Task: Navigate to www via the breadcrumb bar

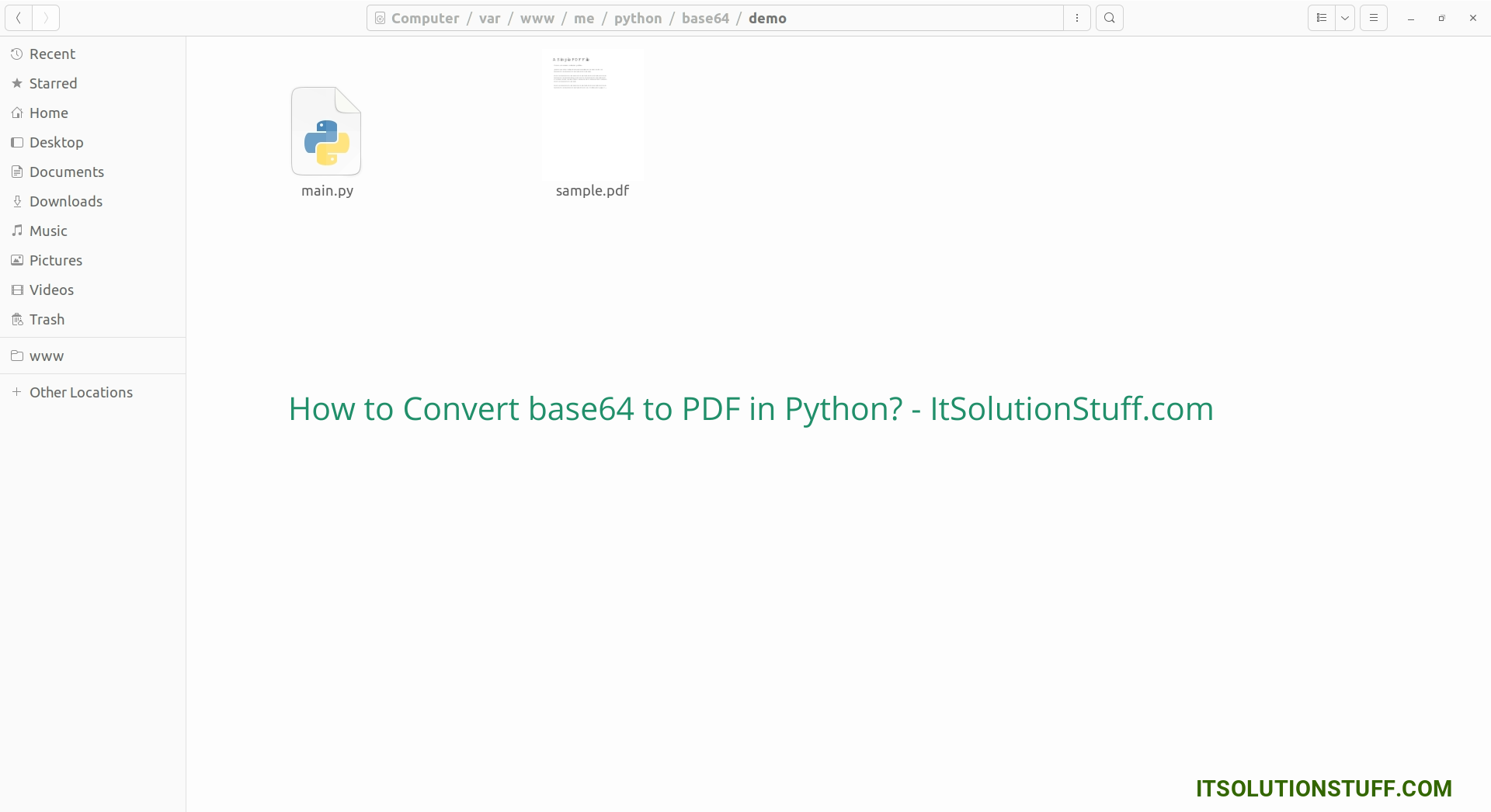Action: [x=538, y=18]
